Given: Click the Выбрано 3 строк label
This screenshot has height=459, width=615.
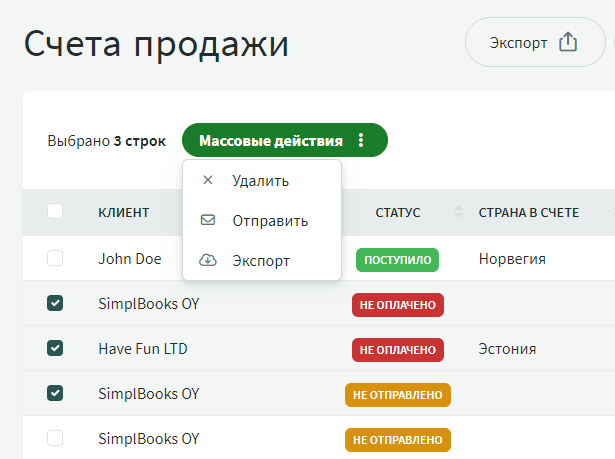Looking at the screenshot, I should pyautogui.click(x=106, y=141).
